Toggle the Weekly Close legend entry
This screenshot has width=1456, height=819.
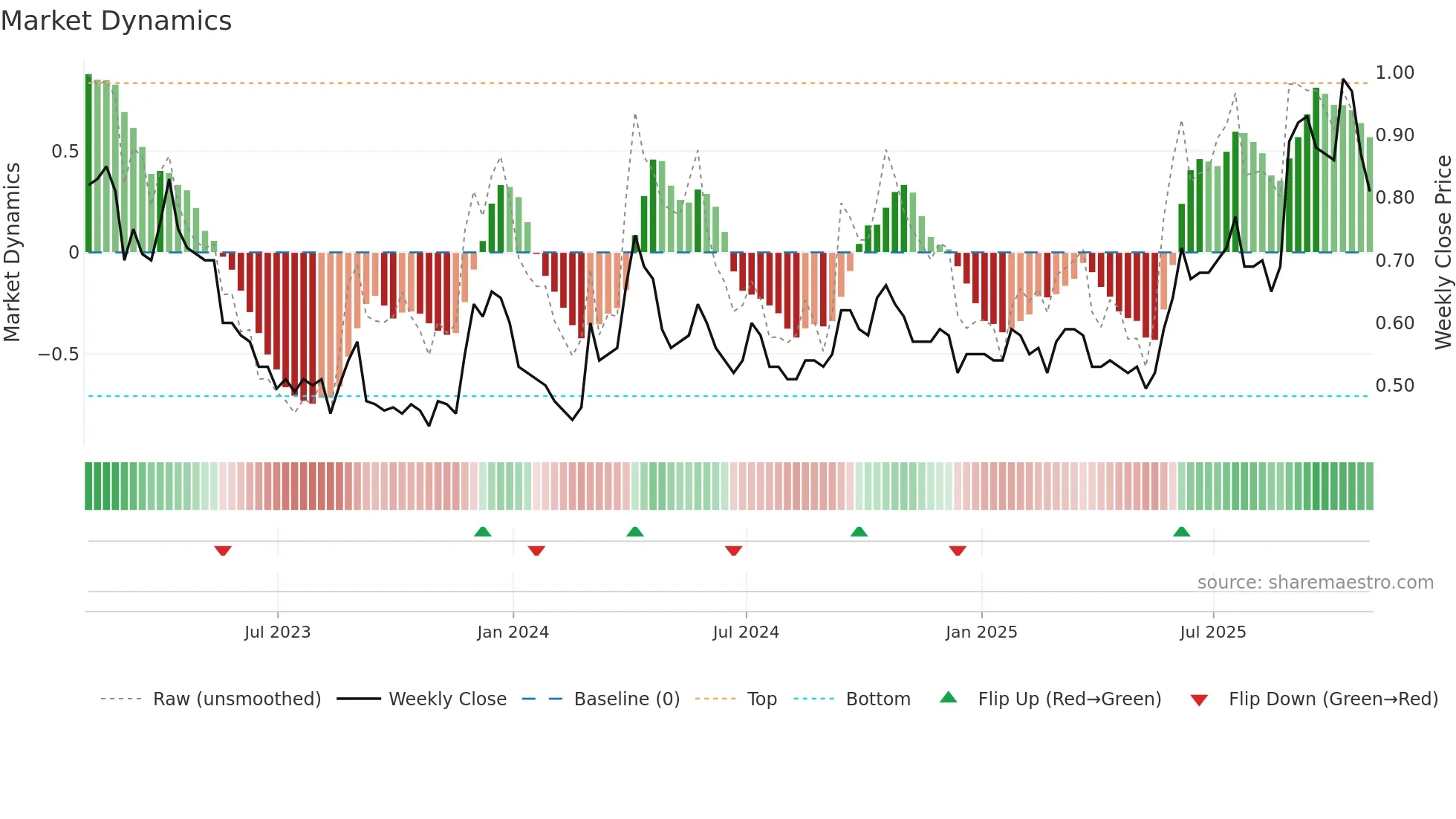click(x=421, y=699)
